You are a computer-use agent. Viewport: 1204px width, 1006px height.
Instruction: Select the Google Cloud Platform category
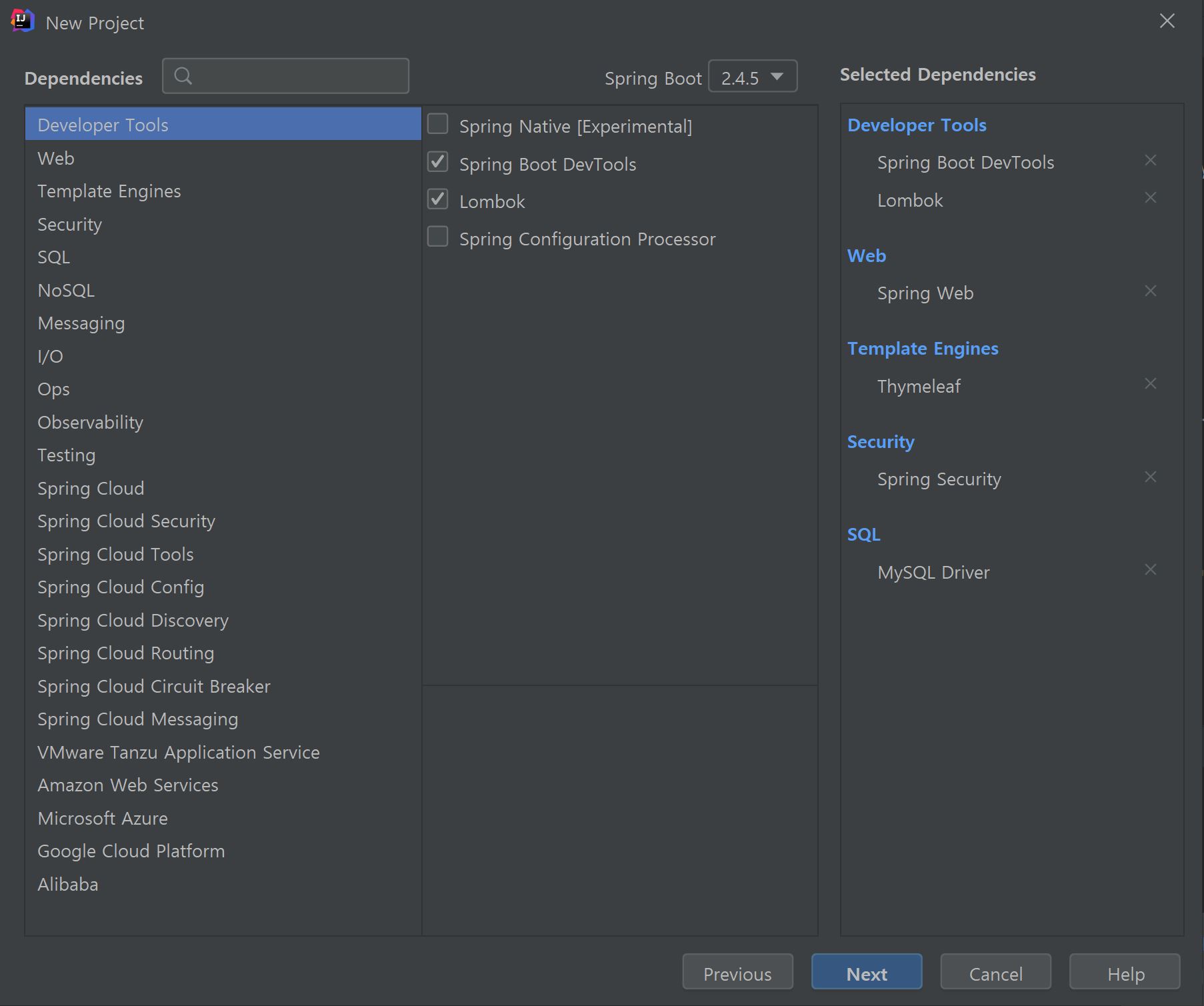223,851
